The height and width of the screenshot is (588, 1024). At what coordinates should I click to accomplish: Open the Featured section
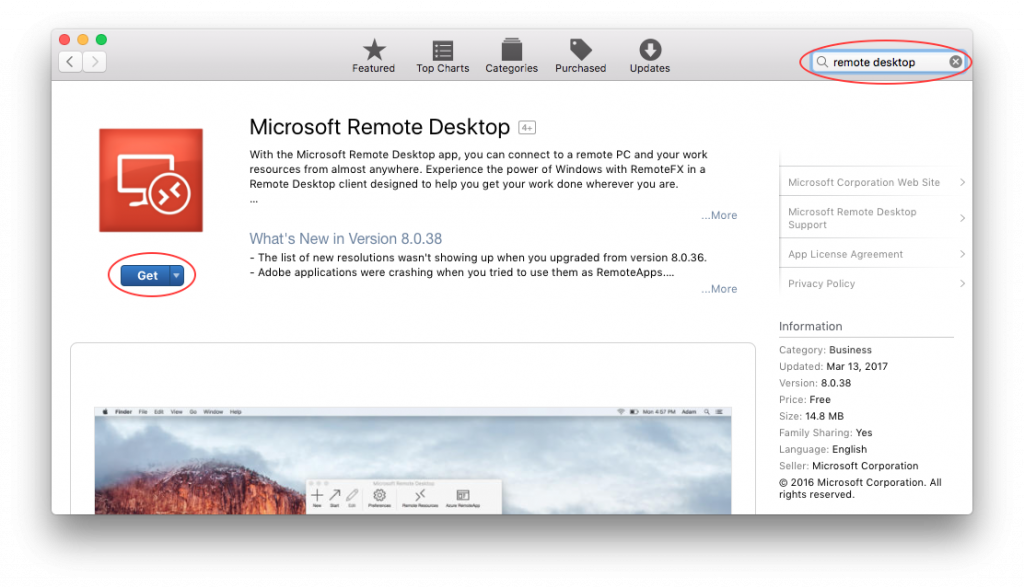(374, 56)
